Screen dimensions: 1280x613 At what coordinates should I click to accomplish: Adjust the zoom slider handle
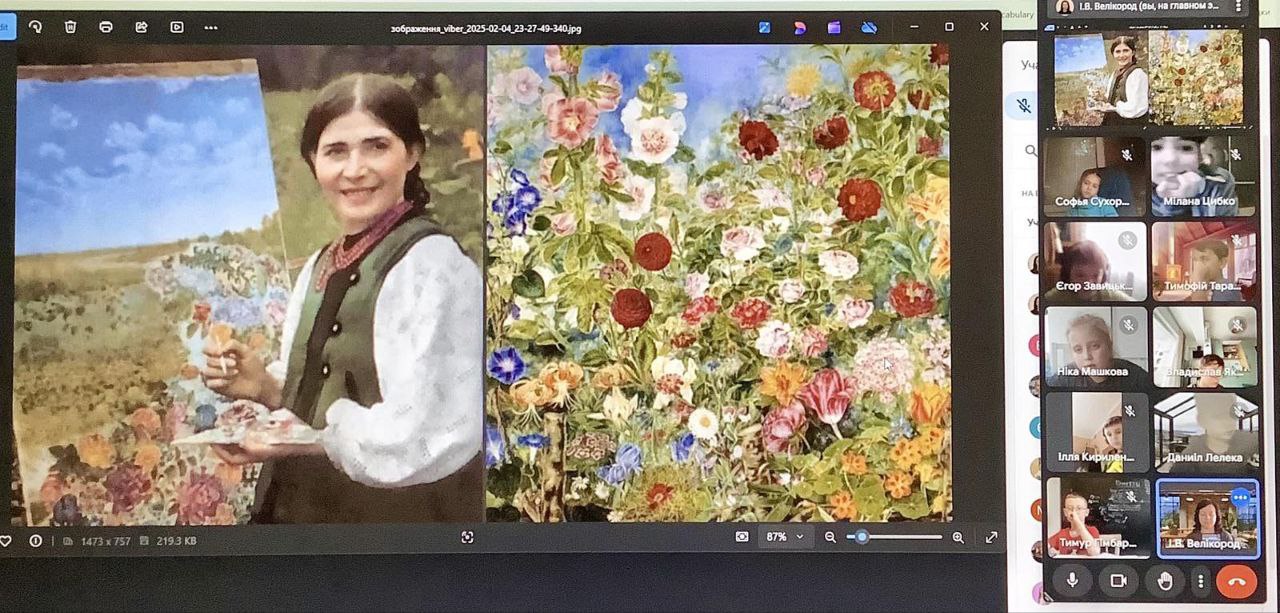pos(862,537)
